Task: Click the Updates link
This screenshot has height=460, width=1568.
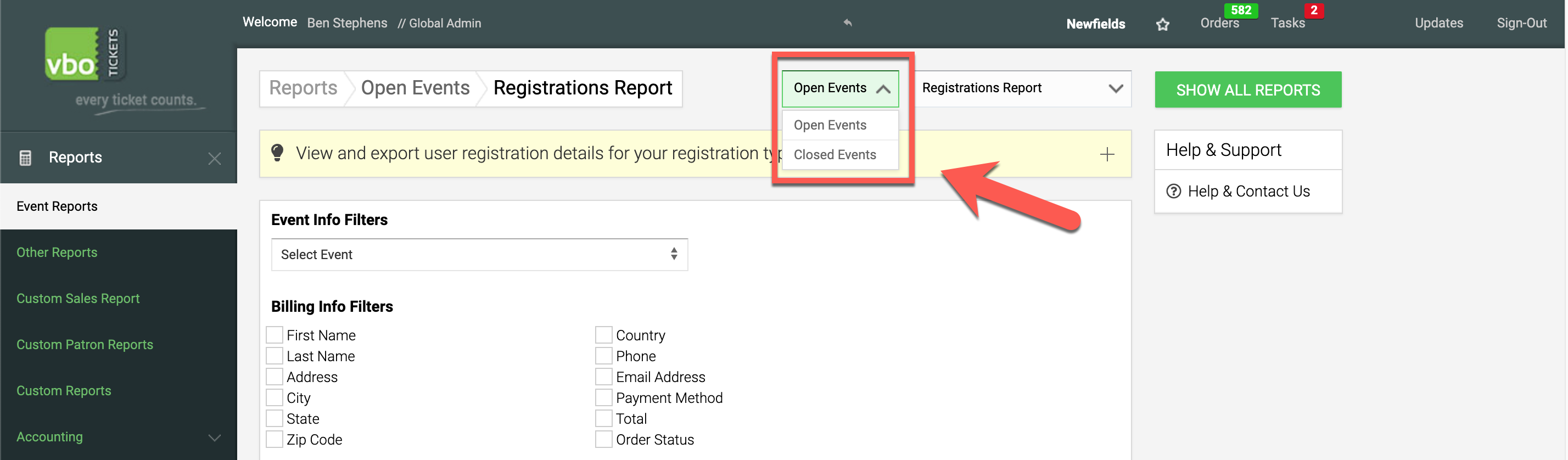Action: click(x=1438, y=23)
